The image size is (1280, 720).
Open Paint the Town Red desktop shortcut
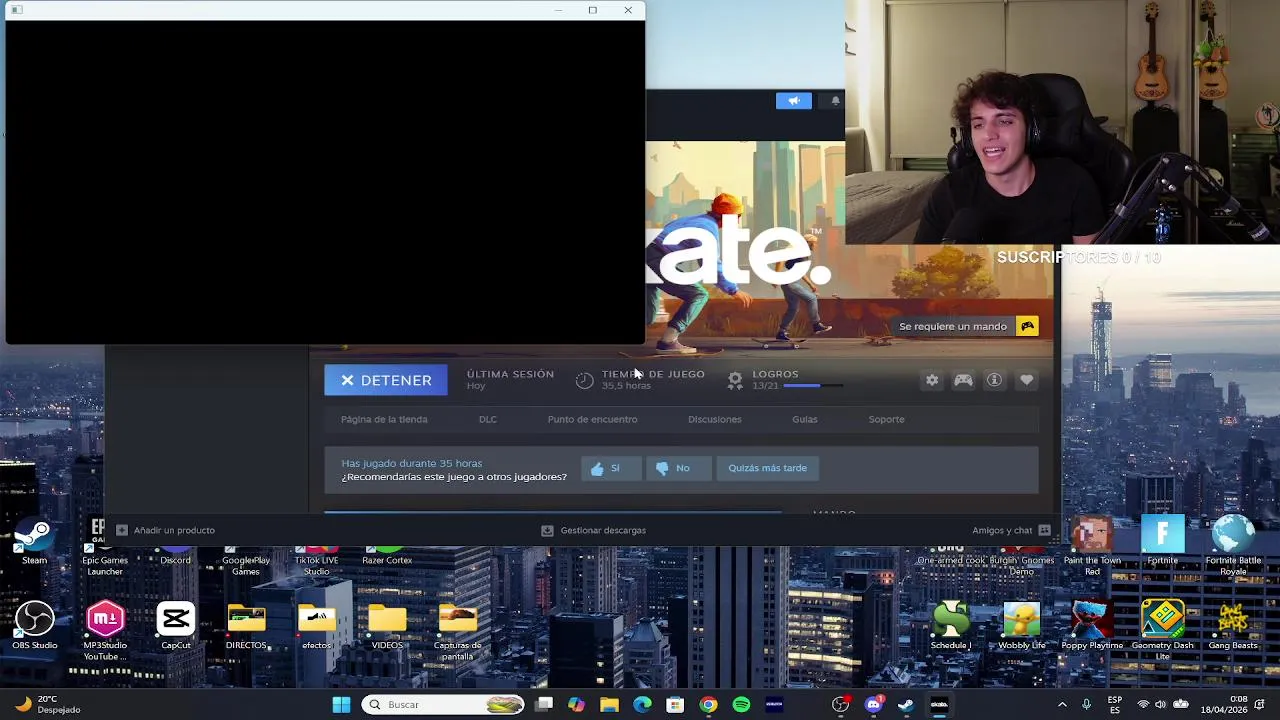pos(1092,546)
